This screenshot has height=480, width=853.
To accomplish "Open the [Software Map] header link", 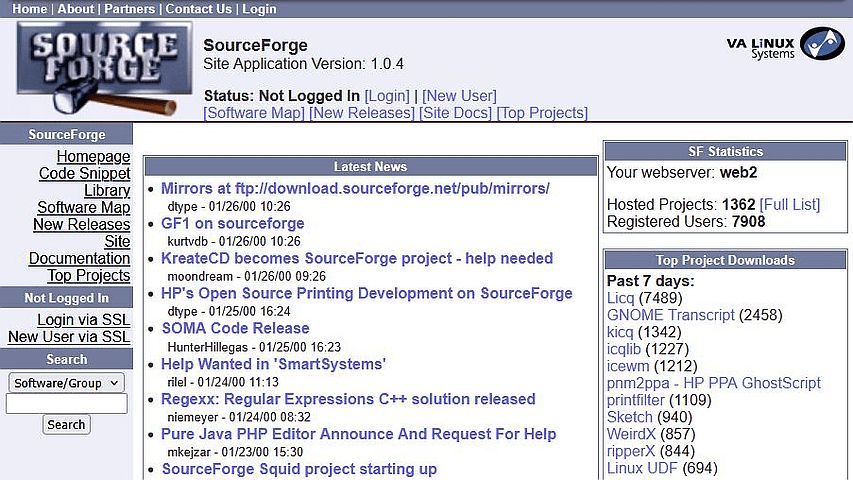I will coord(254,113).
